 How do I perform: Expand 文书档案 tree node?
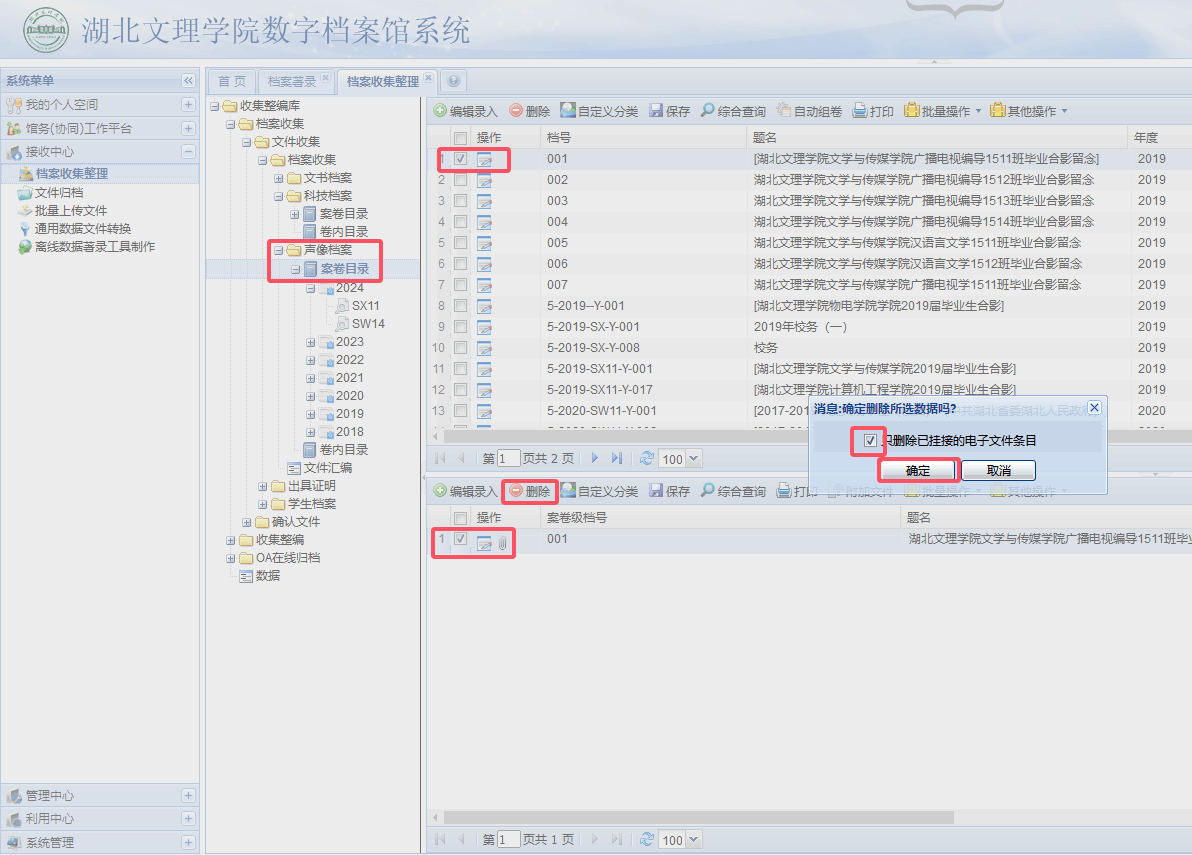(x=278, y=178)
